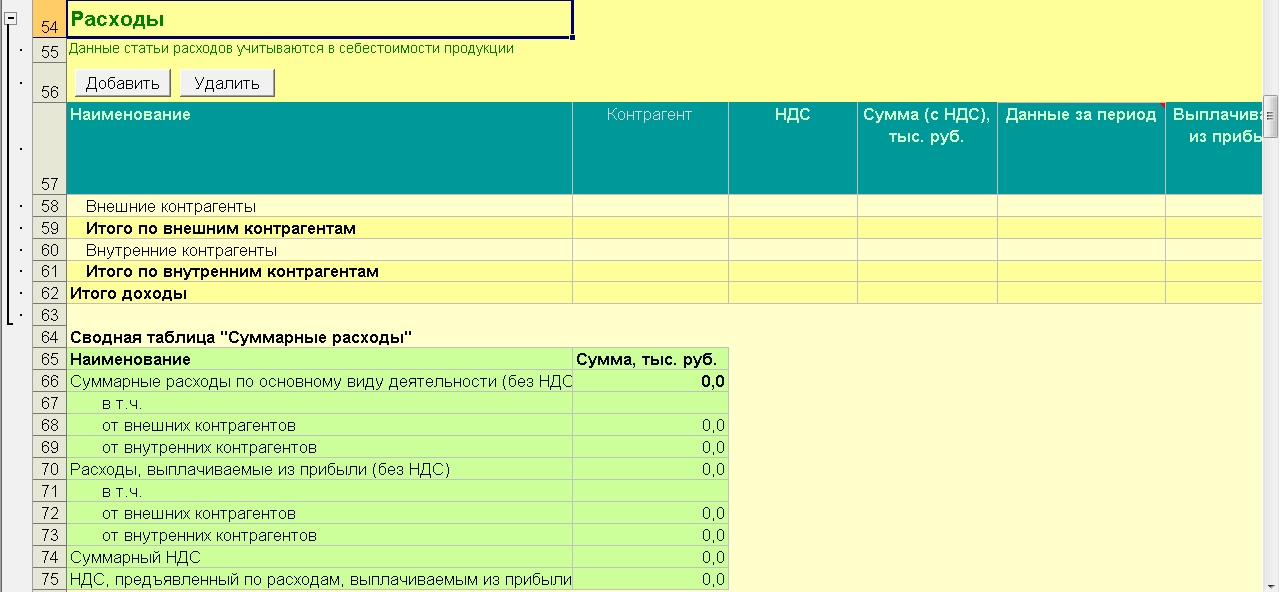This screenshot has width=1280, height=592.
Task: Click the Сумма, тыс. руб. summary header
Action: pyautogui.click(x=650, y=359)
